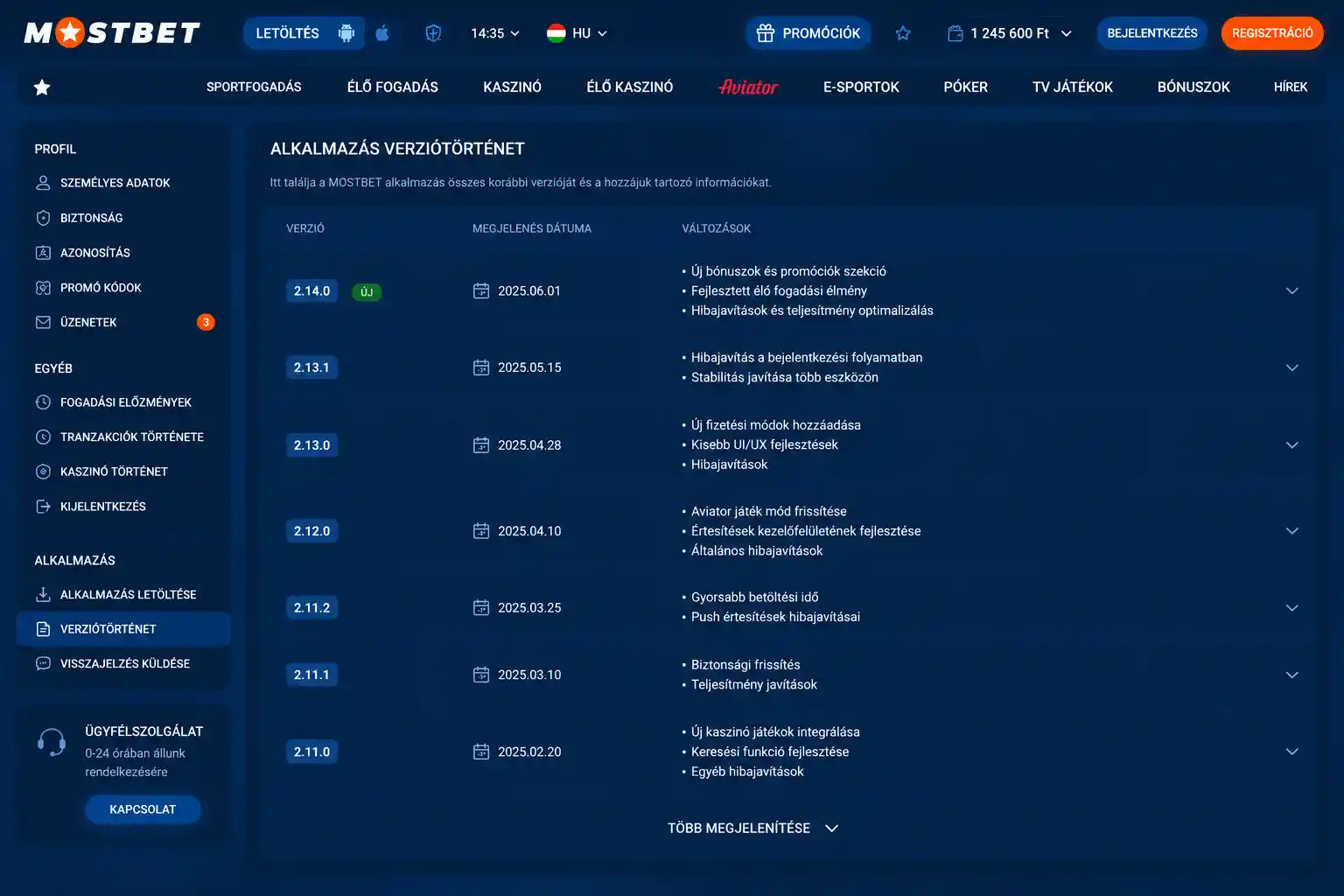Open the BÓNUSZOK menu

[1193, 87]
